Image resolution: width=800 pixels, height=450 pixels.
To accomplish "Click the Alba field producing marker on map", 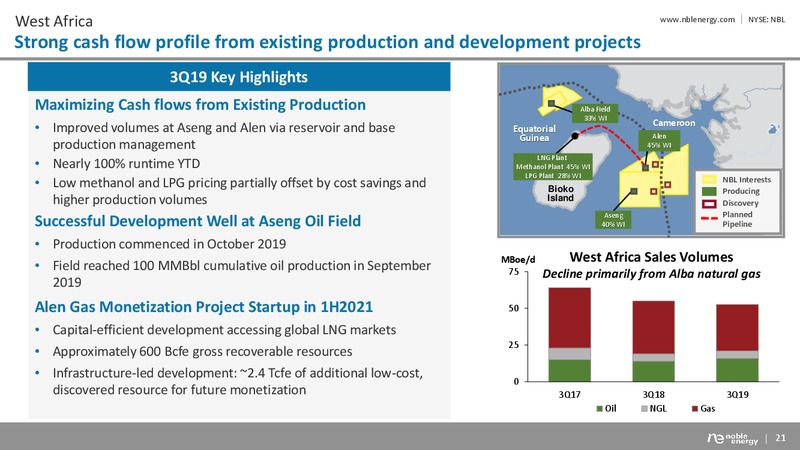I will [552, 103].
